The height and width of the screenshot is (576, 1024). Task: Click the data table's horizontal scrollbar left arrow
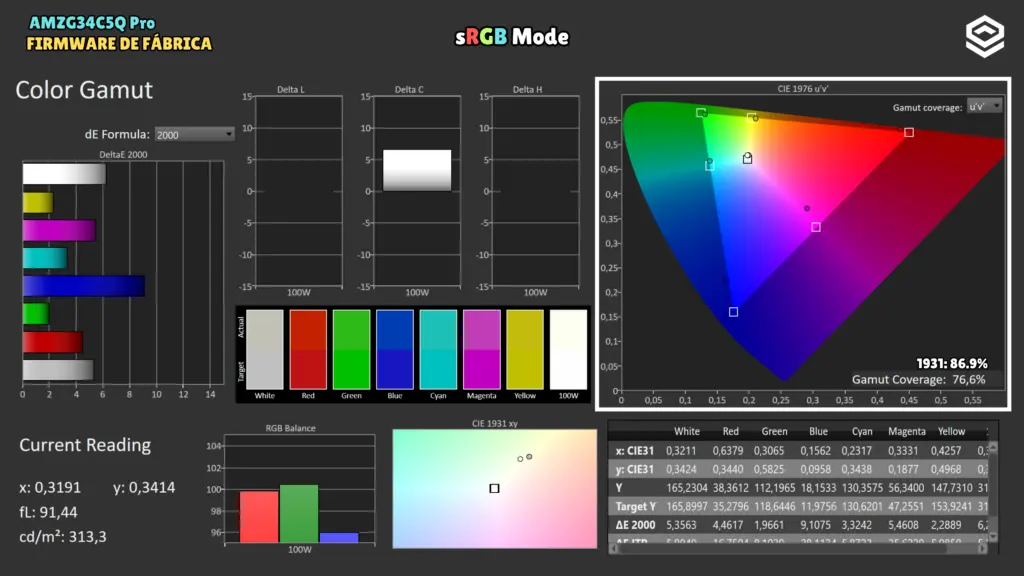(613, 549)
